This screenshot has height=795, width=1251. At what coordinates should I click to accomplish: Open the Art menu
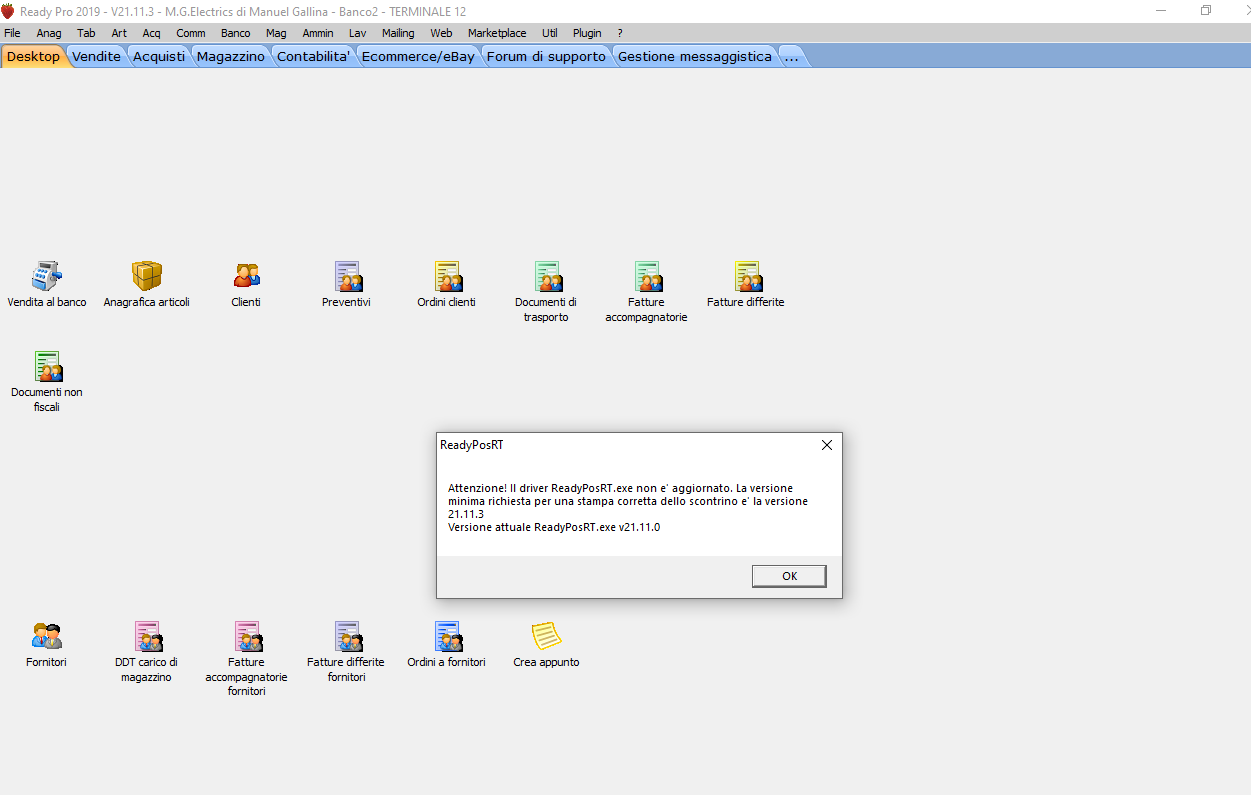click(x=119, y=33)
